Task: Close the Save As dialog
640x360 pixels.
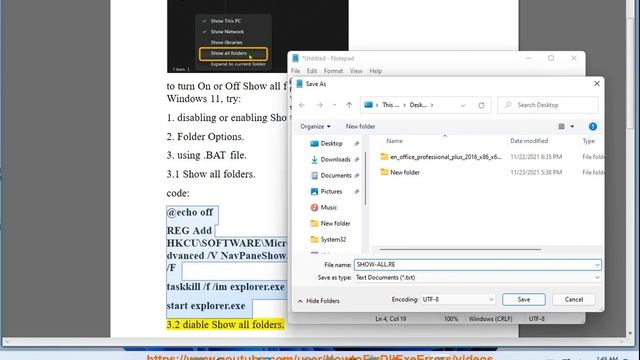Action: [x=597, y=84]
